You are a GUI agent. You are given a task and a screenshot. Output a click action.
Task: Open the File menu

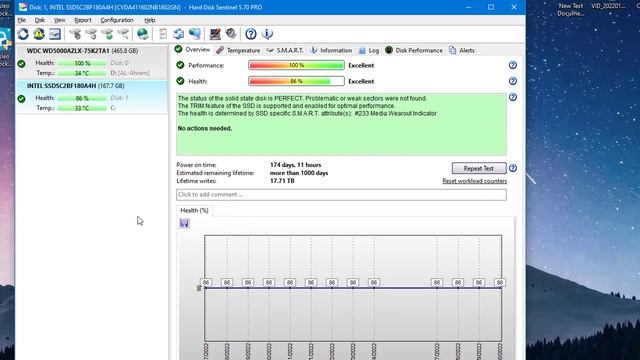point(22,20)
